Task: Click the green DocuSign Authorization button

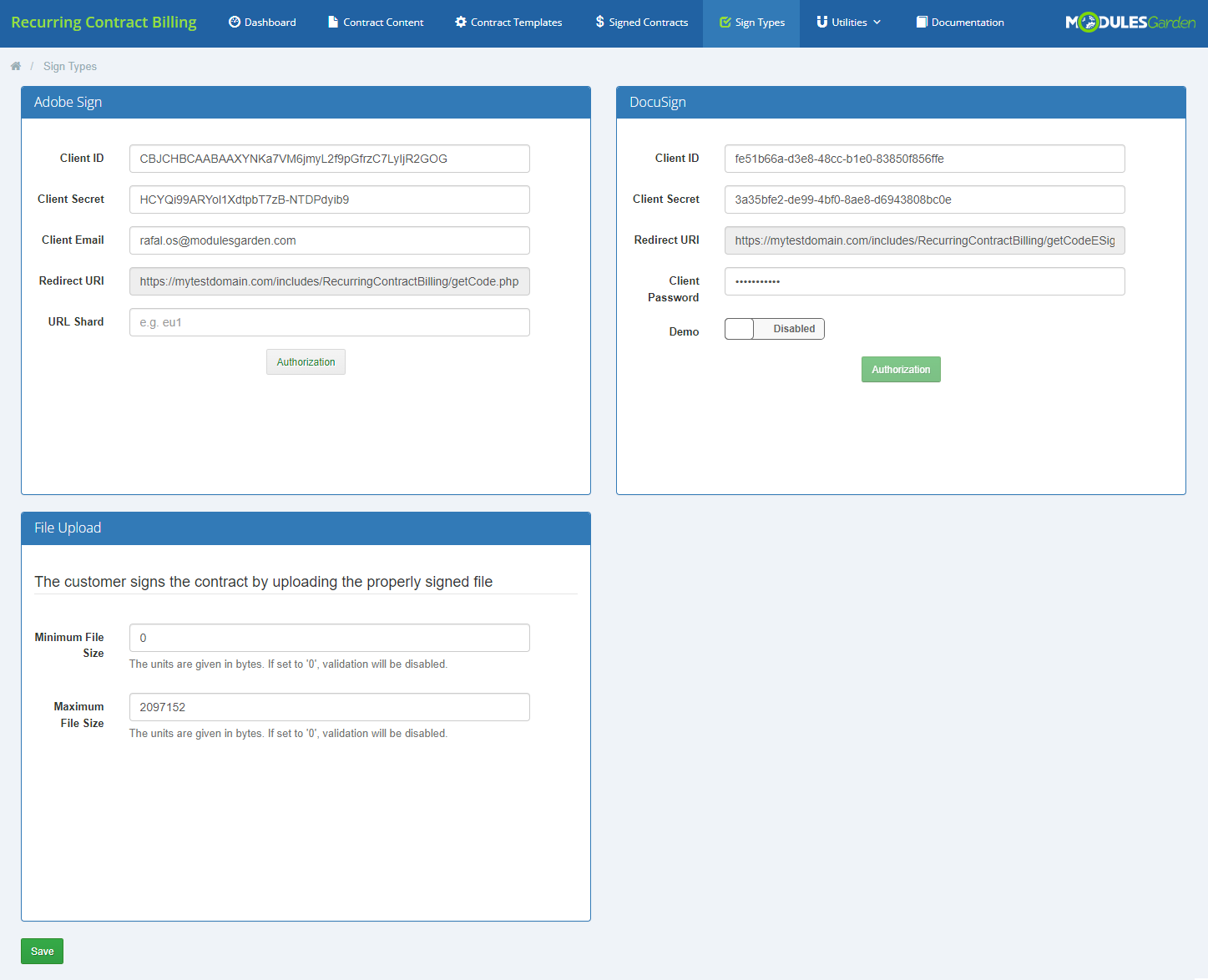Action: click(x=901, y=370)
